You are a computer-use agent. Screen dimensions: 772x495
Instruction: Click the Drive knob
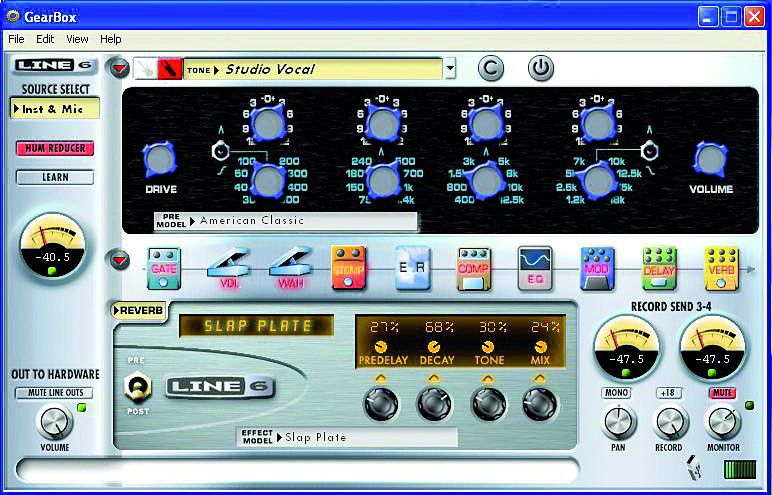click(160, 160)
